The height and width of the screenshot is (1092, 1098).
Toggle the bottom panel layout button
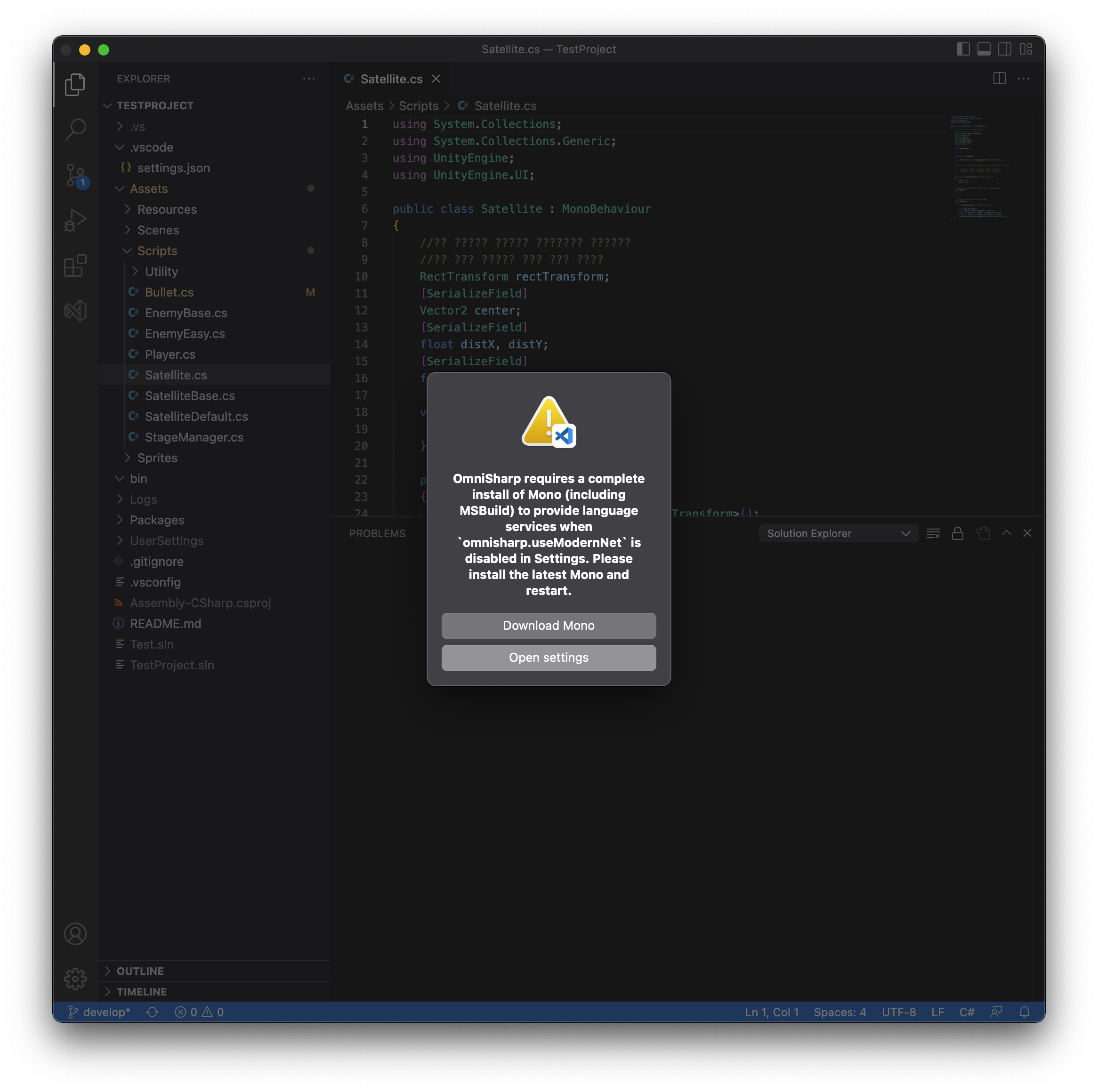point(984,49)
